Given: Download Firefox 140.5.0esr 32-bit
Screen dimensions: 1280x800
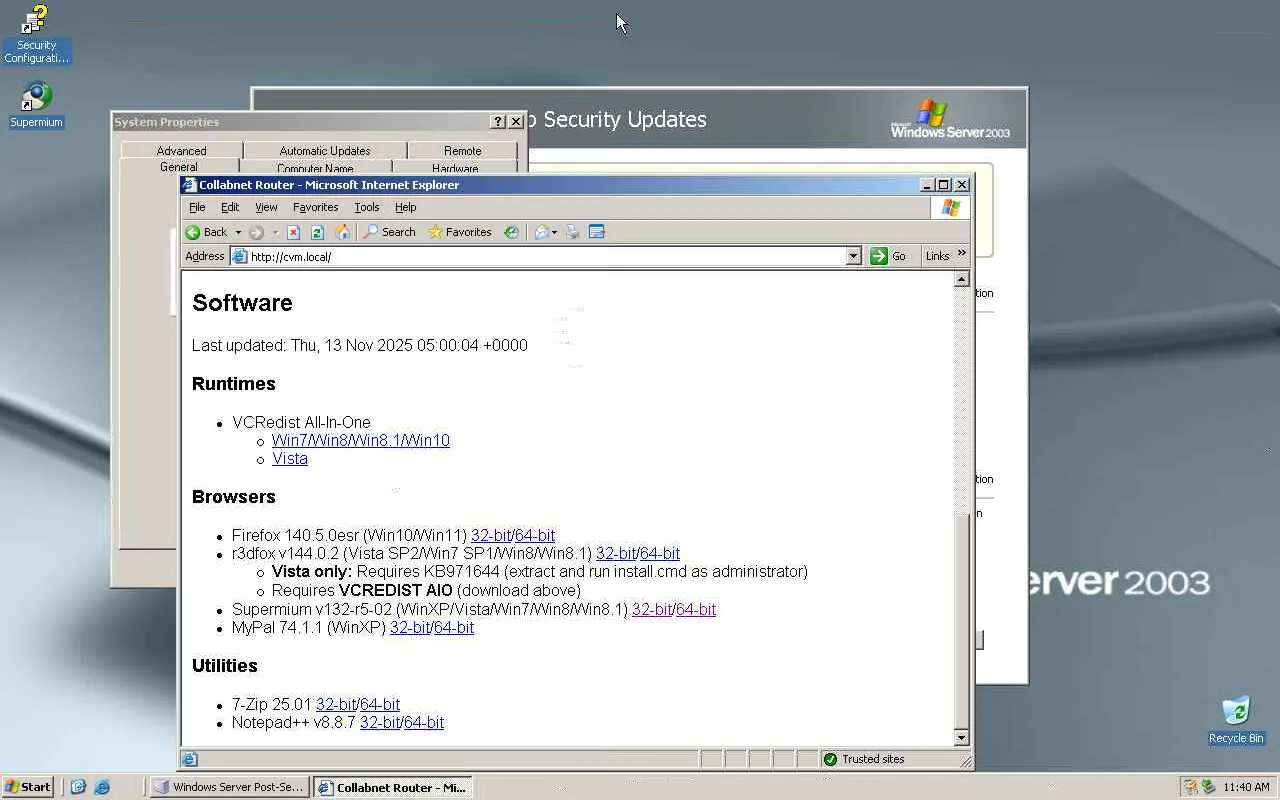Looking at the screenshot, I should click(491, 535).
